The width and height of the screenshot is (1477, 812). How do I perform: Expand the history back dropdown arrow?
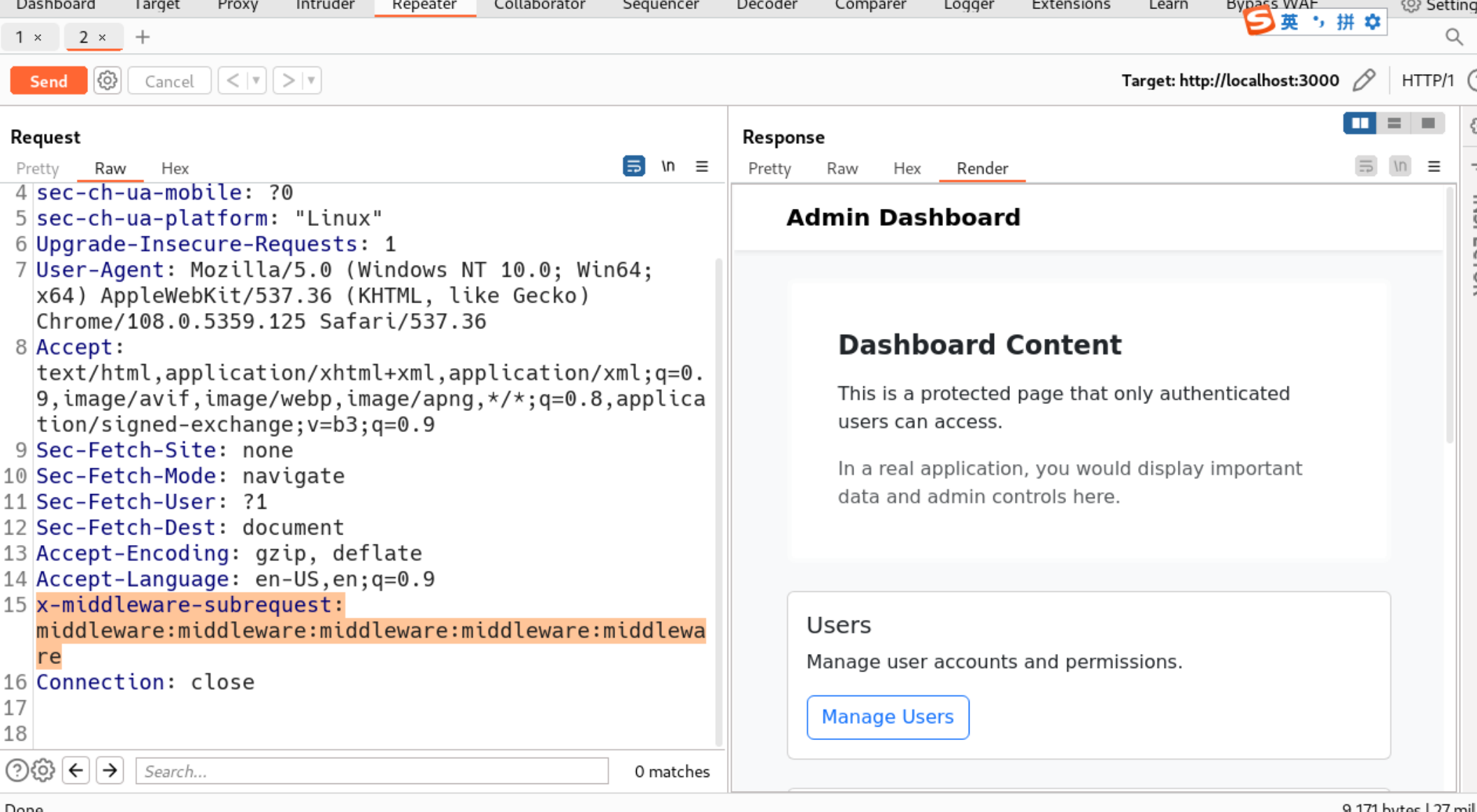[257, 81]
